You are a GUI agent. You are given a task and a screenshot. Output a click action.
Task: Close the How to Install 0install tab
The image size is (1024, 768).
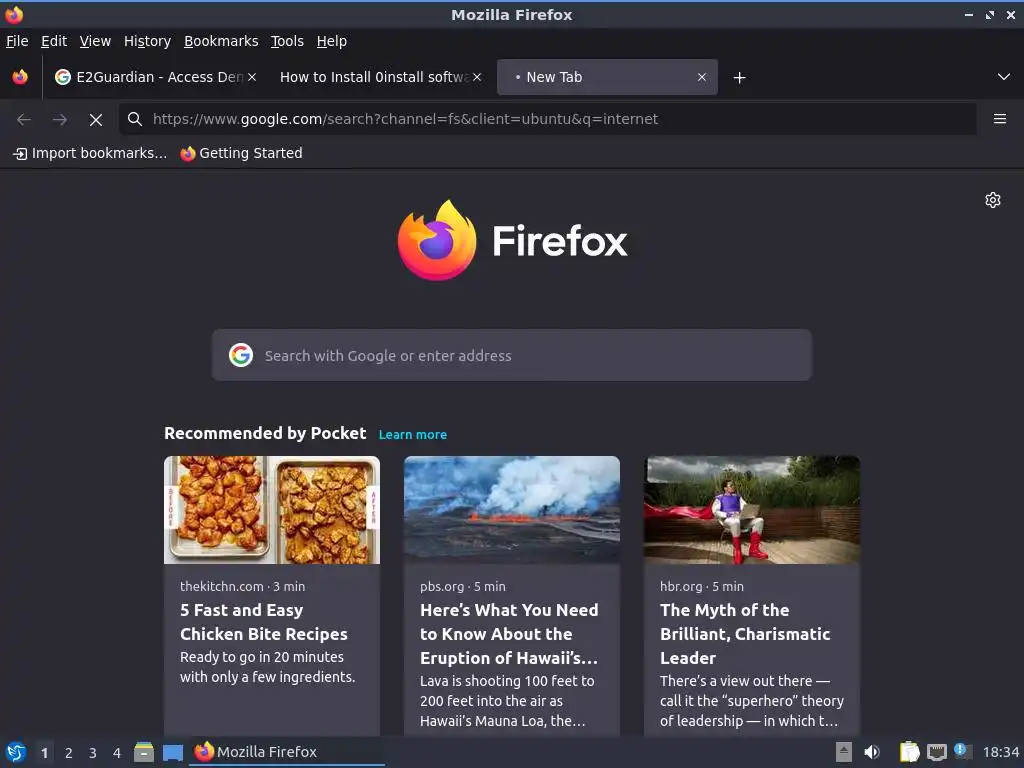(x=477, y=77)
